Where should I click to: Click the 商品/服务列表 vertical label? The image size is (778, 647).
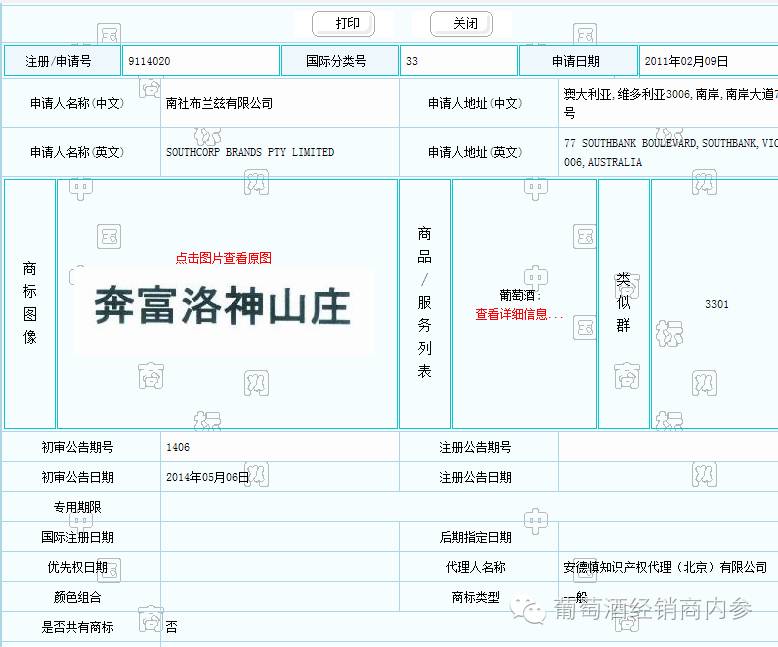click(424, 302)
